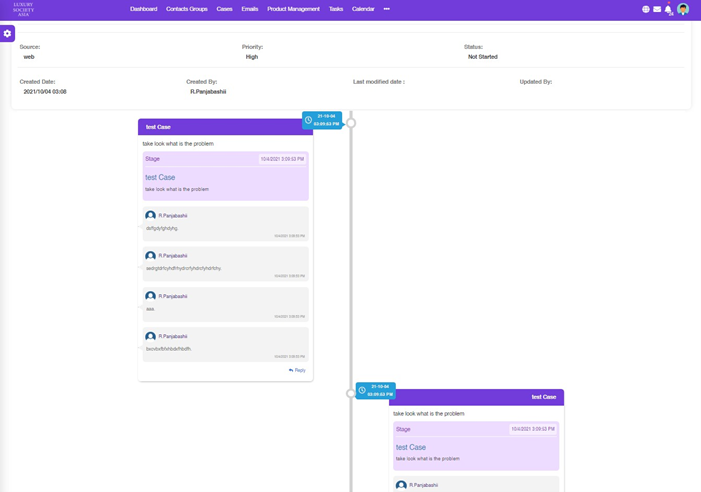The width and height of the screenshot is (701, 492).
Task: Open the notifications bell
Action: click(668, 9)
